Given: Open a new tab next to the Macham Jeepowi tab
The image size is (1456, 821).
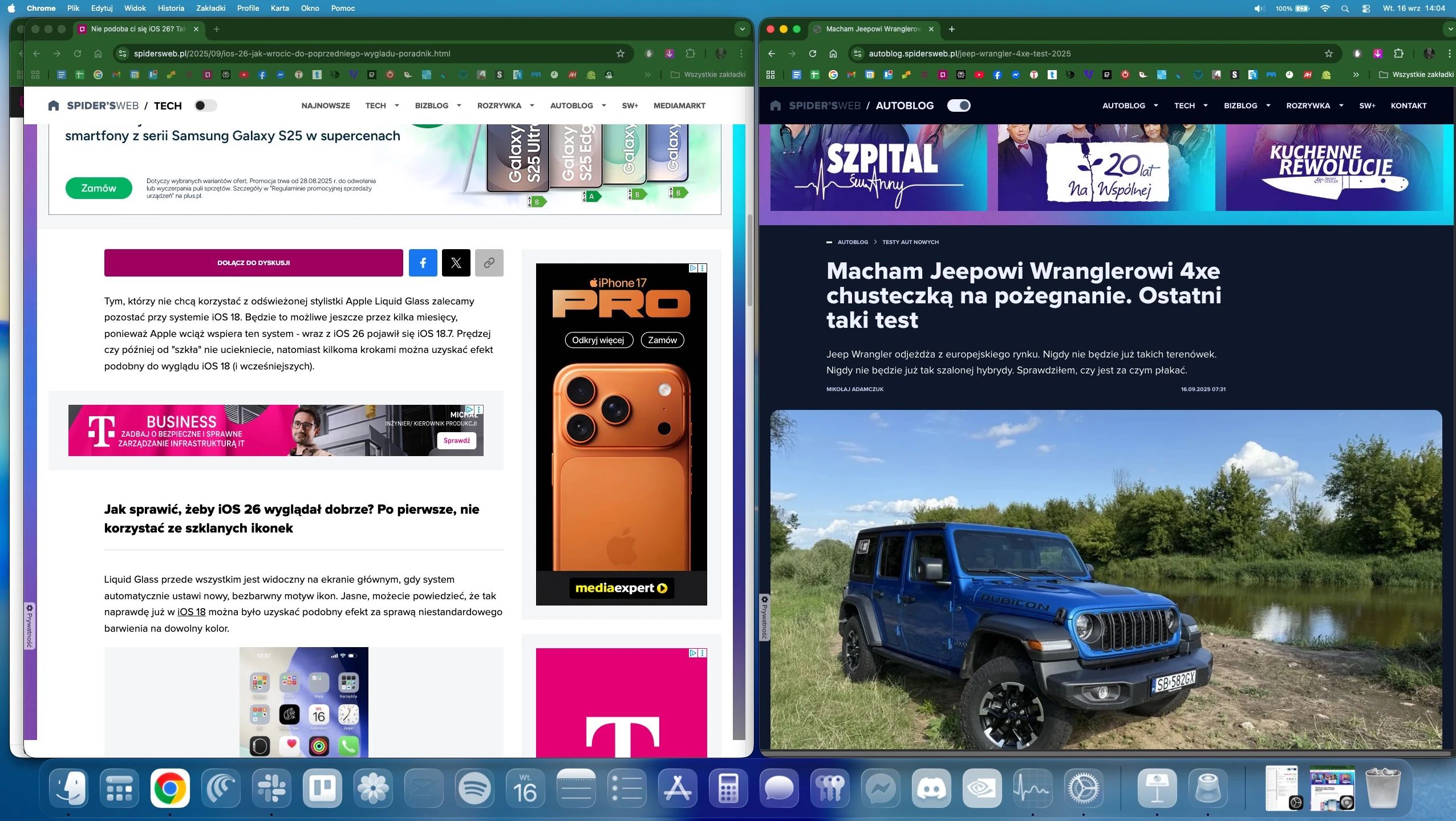Looking at the screenshot, I should click(951, 29).
